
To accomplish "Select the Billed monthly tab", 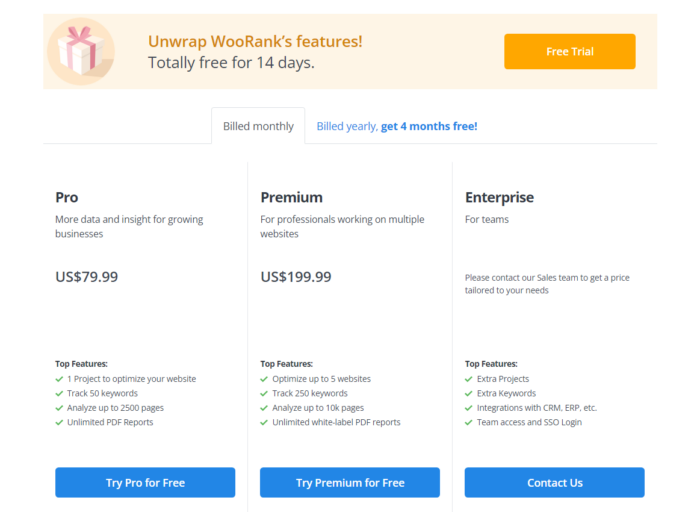I will click(258, 126).
